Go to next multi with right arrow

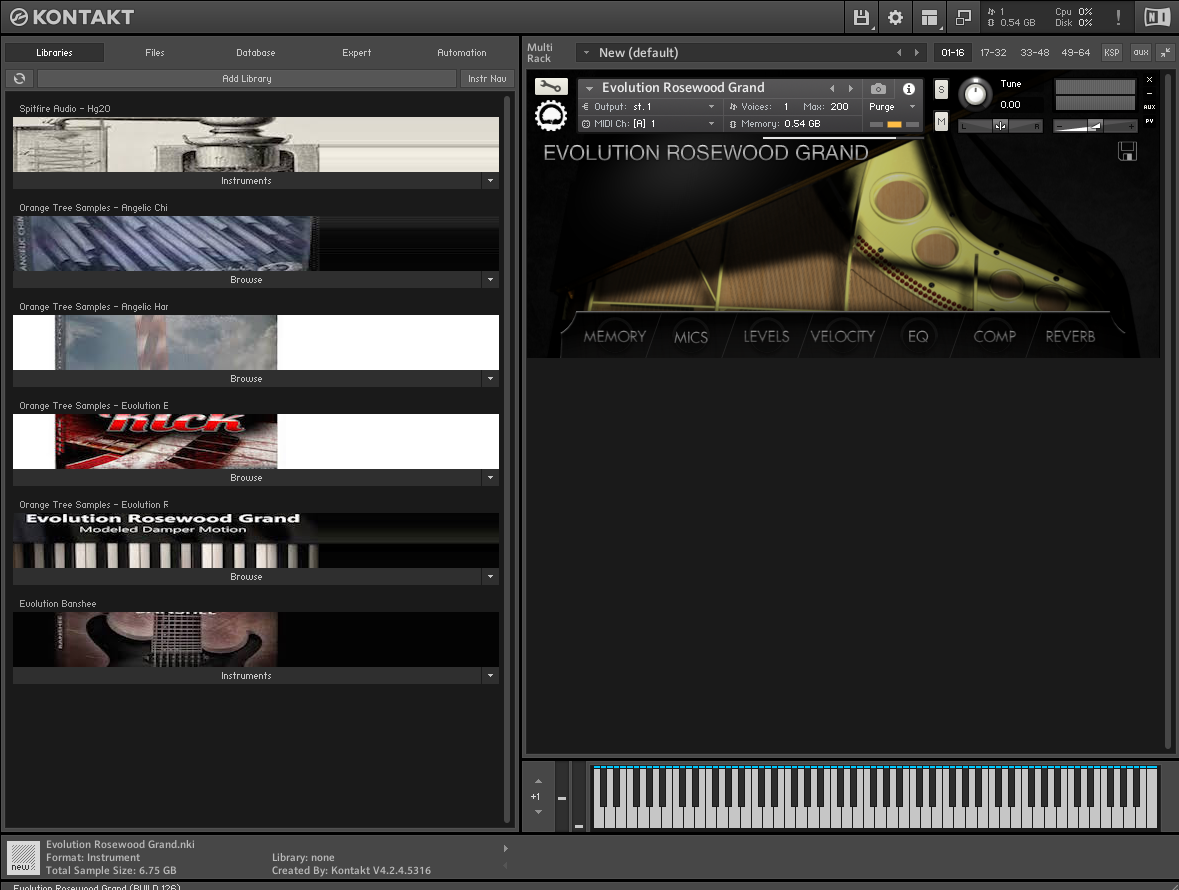tap(917, 53)
